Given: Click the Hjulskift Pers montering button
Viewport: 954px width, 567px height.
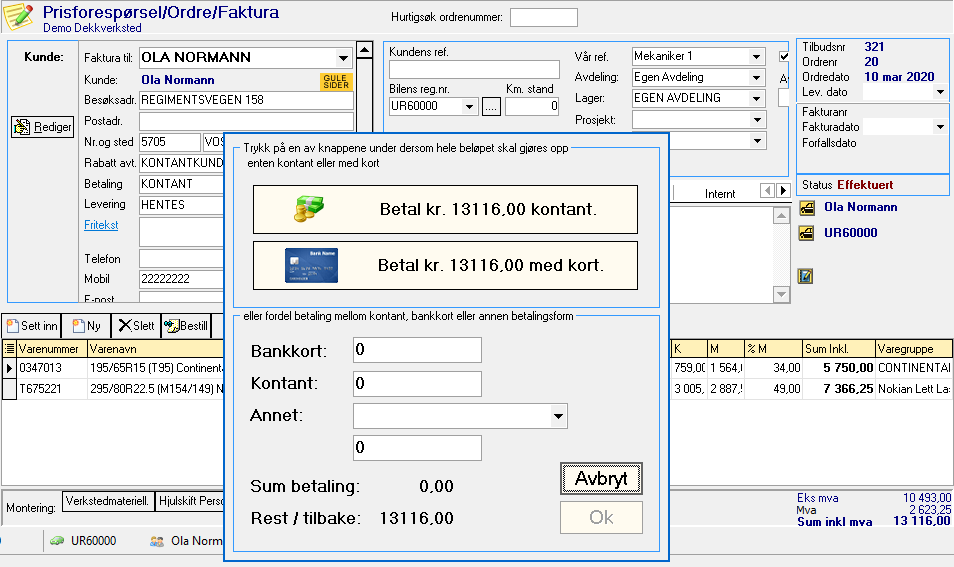Looking at the screenshot, I should (x=190, y=501).
